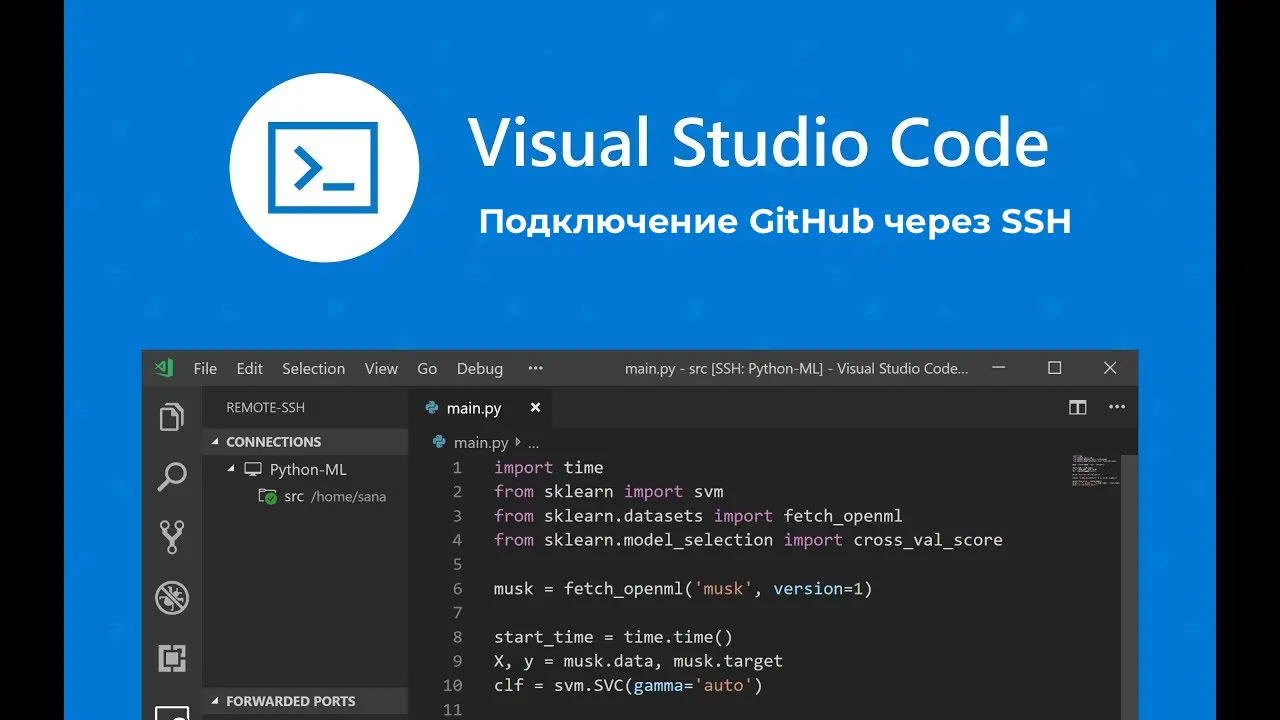The height and width of the screenshot is (720, 1280).
Task: Open the Edit menu
Action: pyautogui.click(x=250, y=368)
